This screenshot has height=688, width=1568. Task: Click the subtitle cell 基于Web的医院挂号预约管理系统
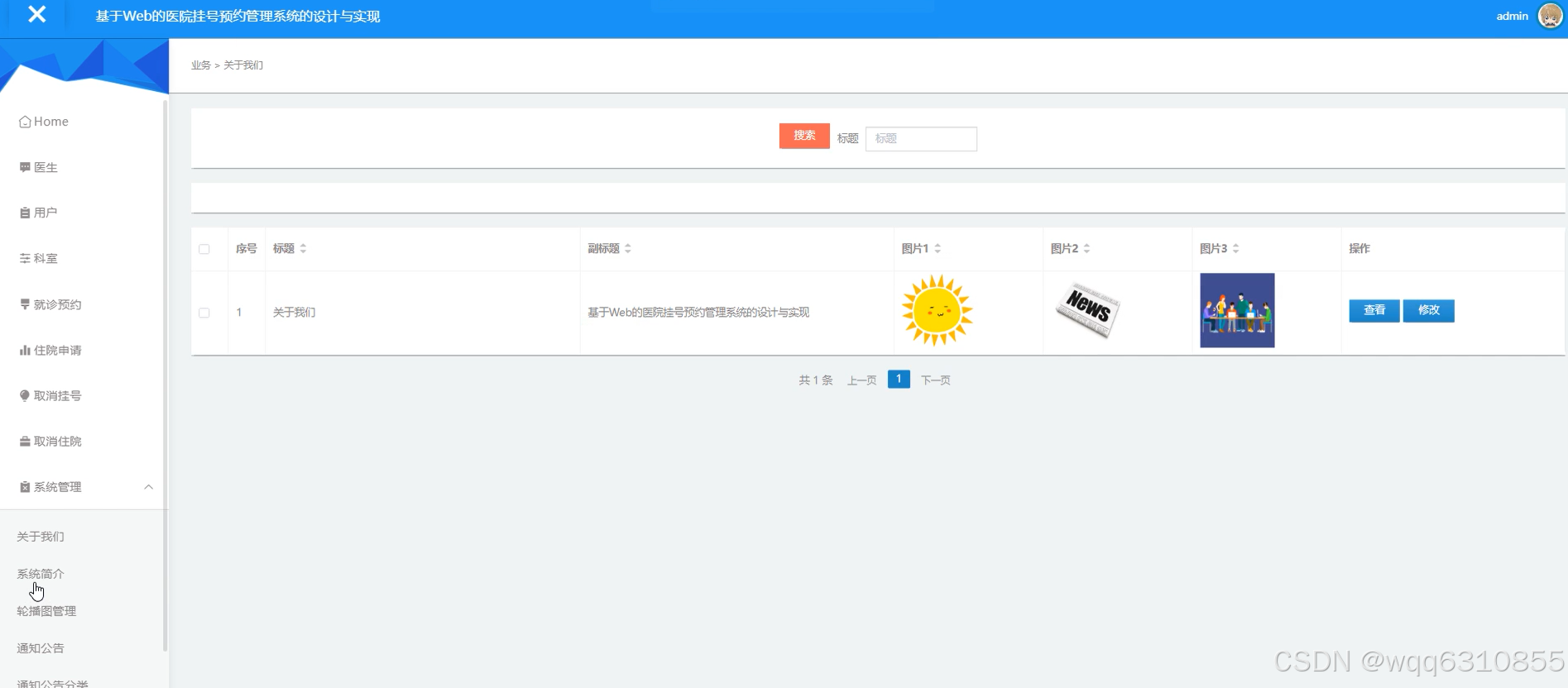[698, 313]
